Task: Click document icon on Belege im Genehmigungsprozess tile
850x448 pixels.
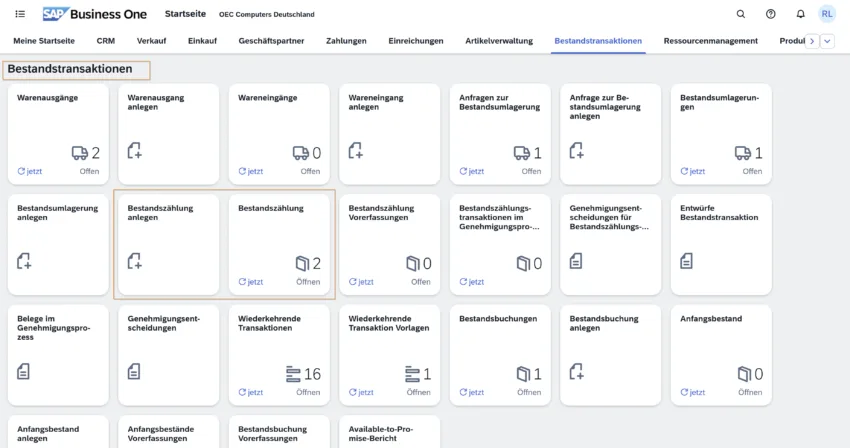Action: click(x=23, y=372)
